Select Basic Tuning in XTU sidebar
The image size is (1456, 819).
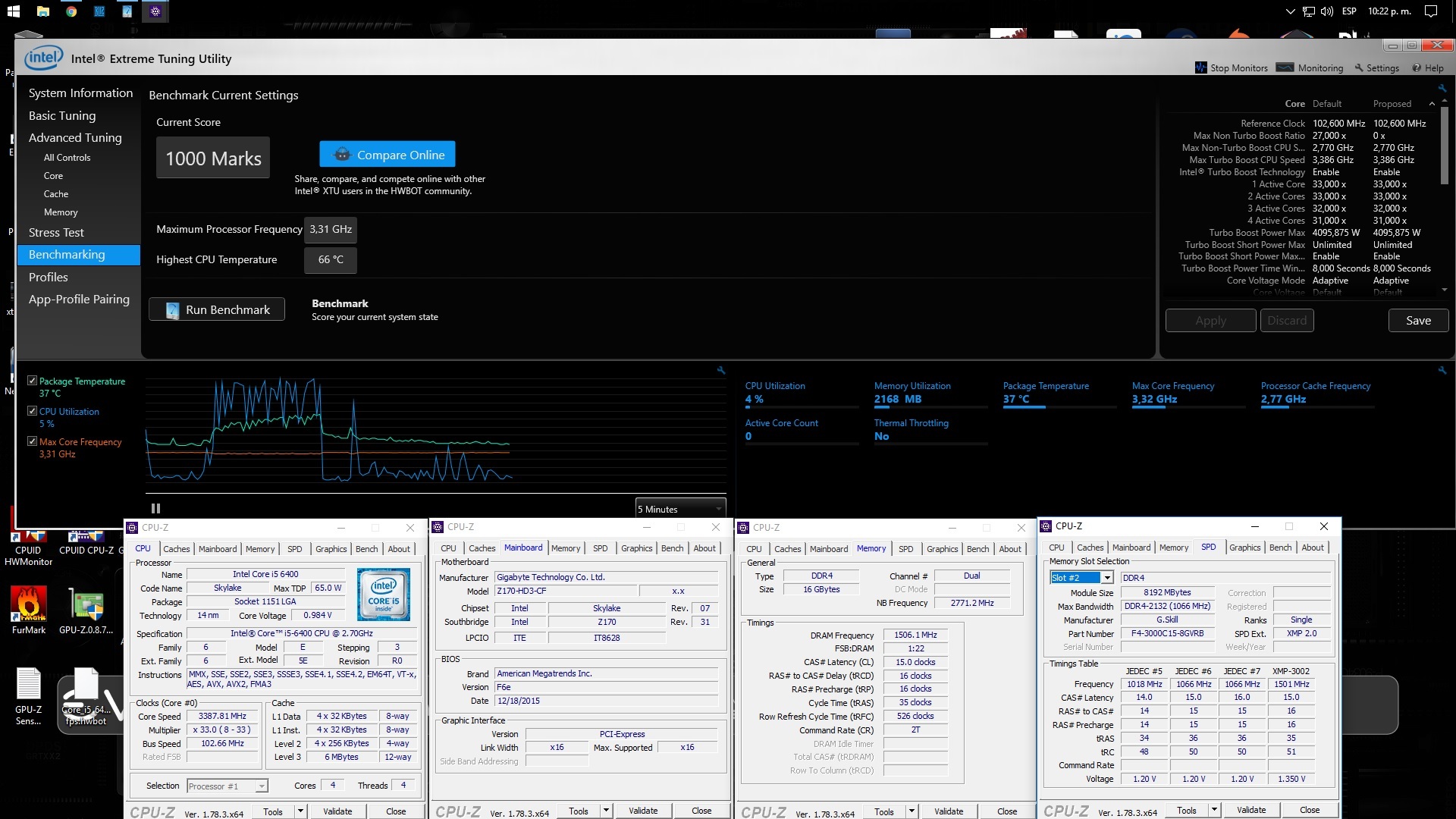point(62,115)
